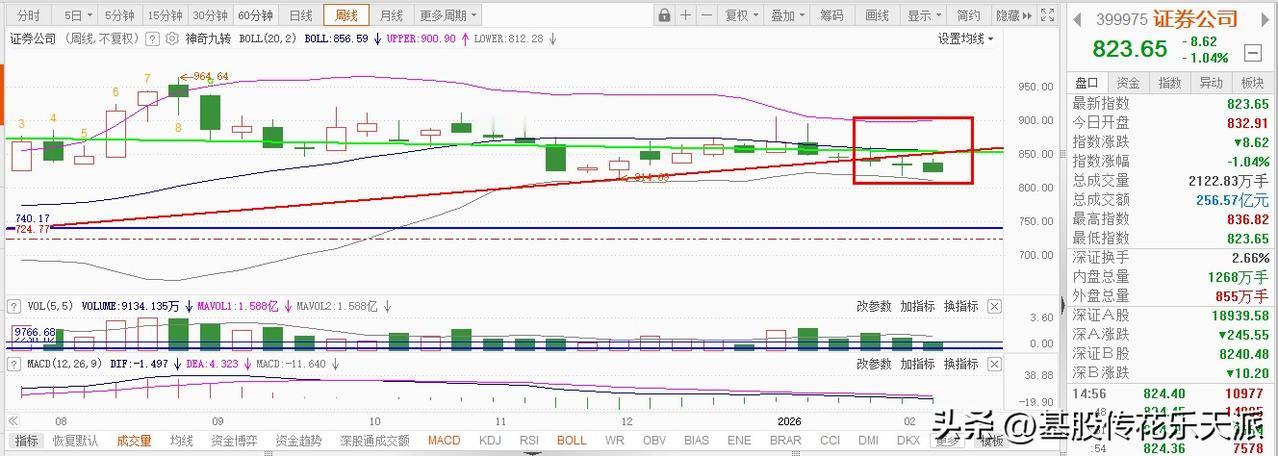This screenshot has width=1278, height=456.
Task: Select BRAR indicator tab
Action: click(x=785, y=441)
